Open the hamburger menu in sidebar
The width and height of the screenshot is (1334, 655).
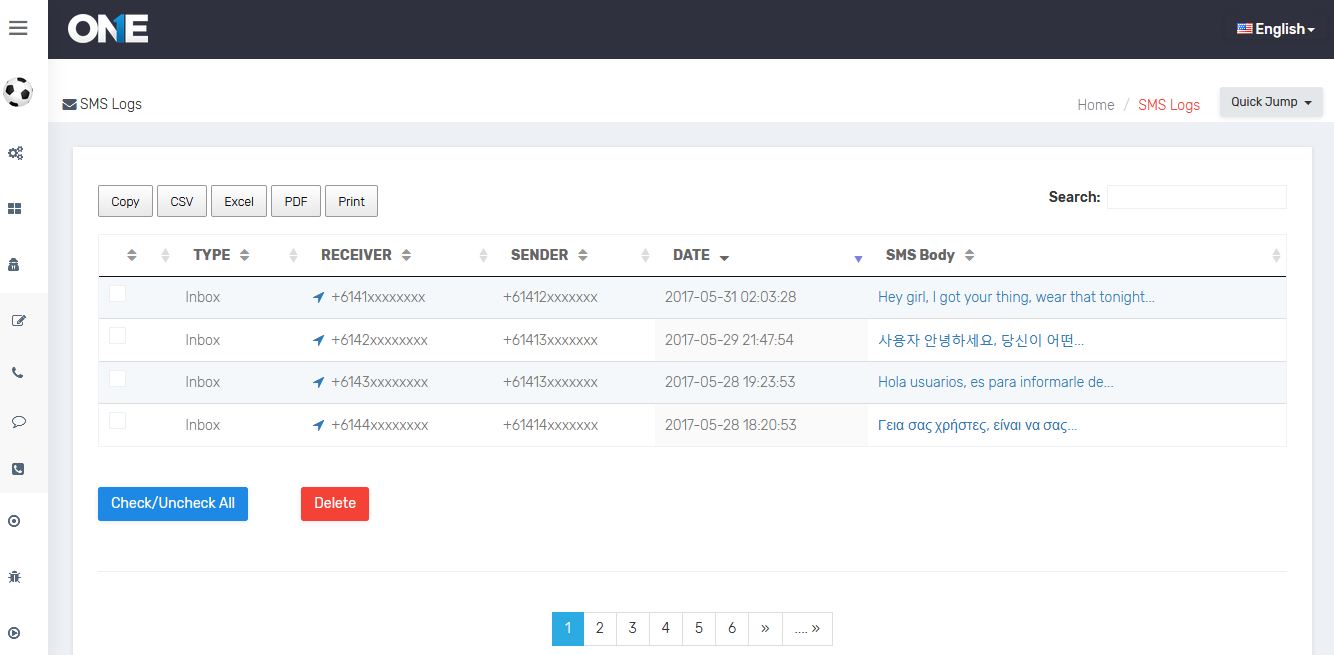click(x=18, y=28)
